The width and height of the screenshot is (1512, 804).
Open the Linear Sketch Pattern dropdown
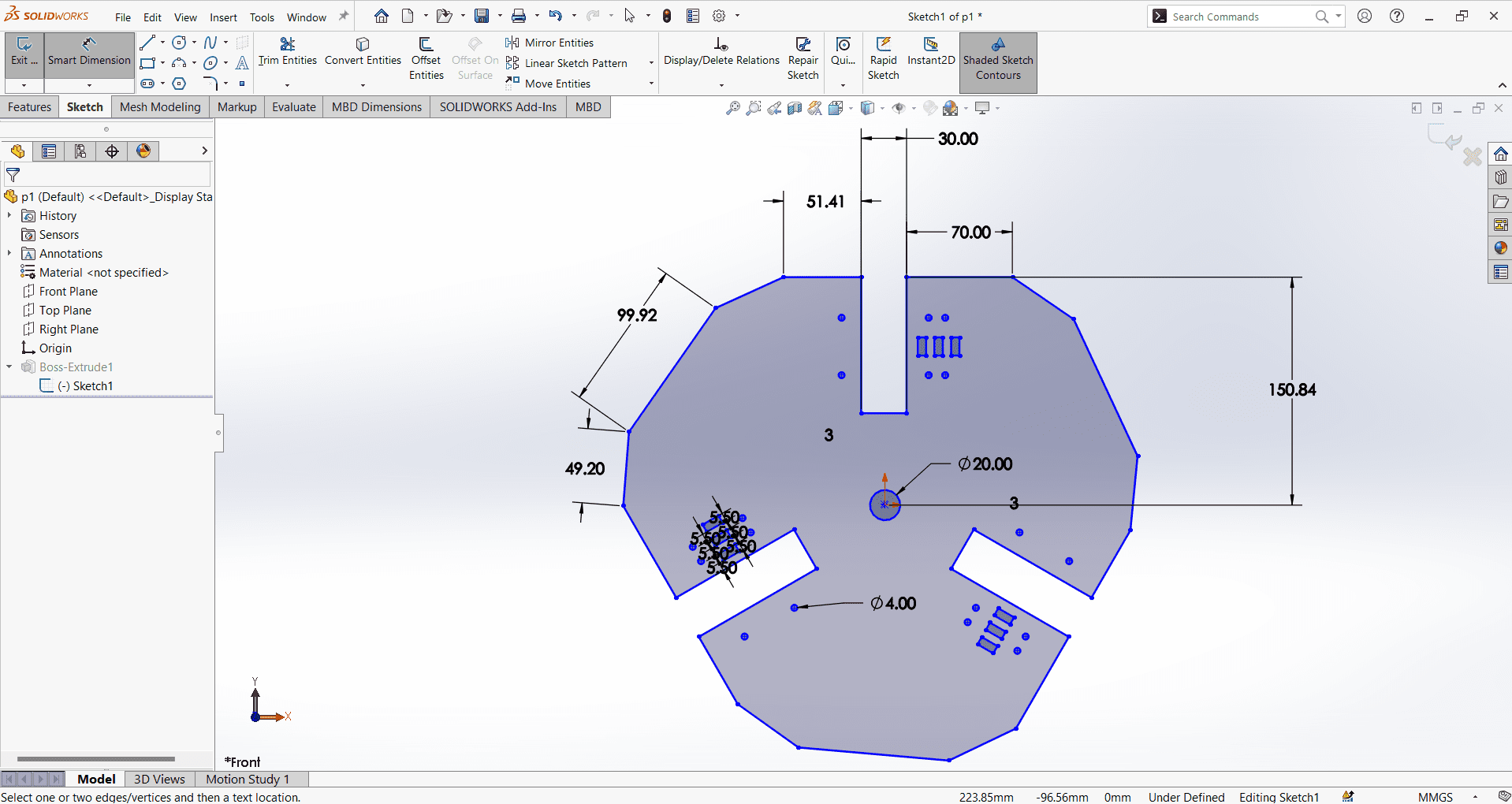pos(651,63)
